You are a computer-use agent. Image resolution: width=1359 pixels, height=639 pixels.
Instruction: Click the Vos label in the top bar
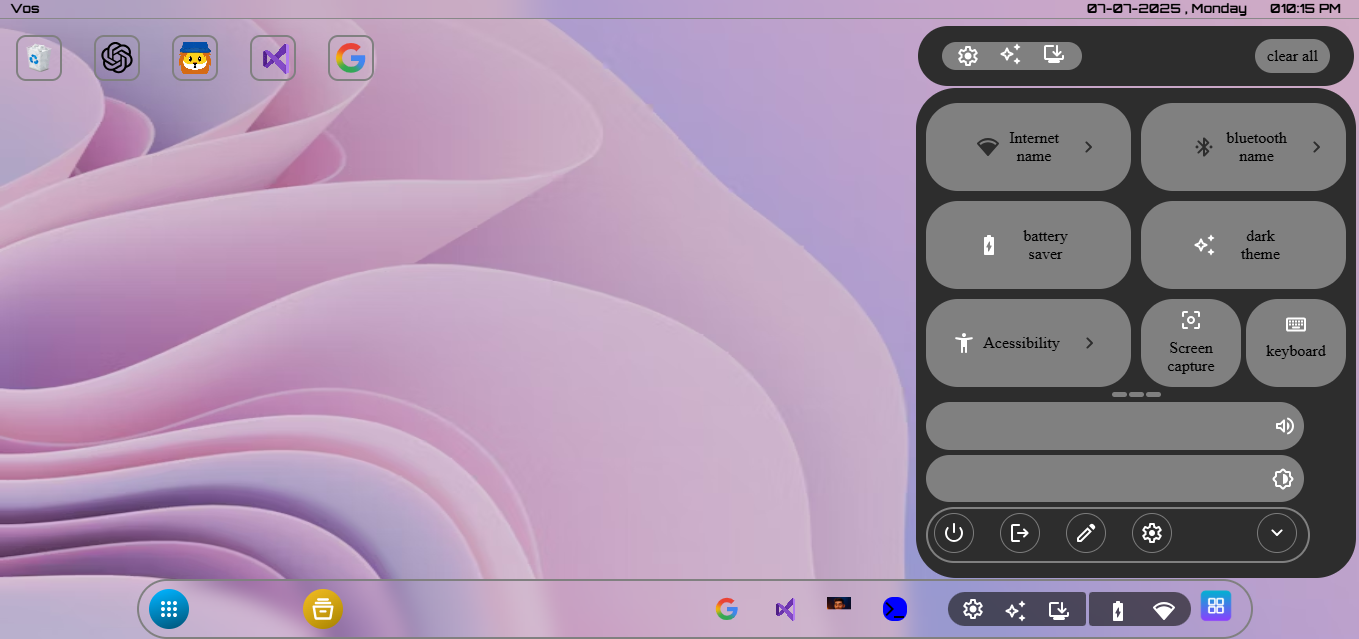point(25,8)
